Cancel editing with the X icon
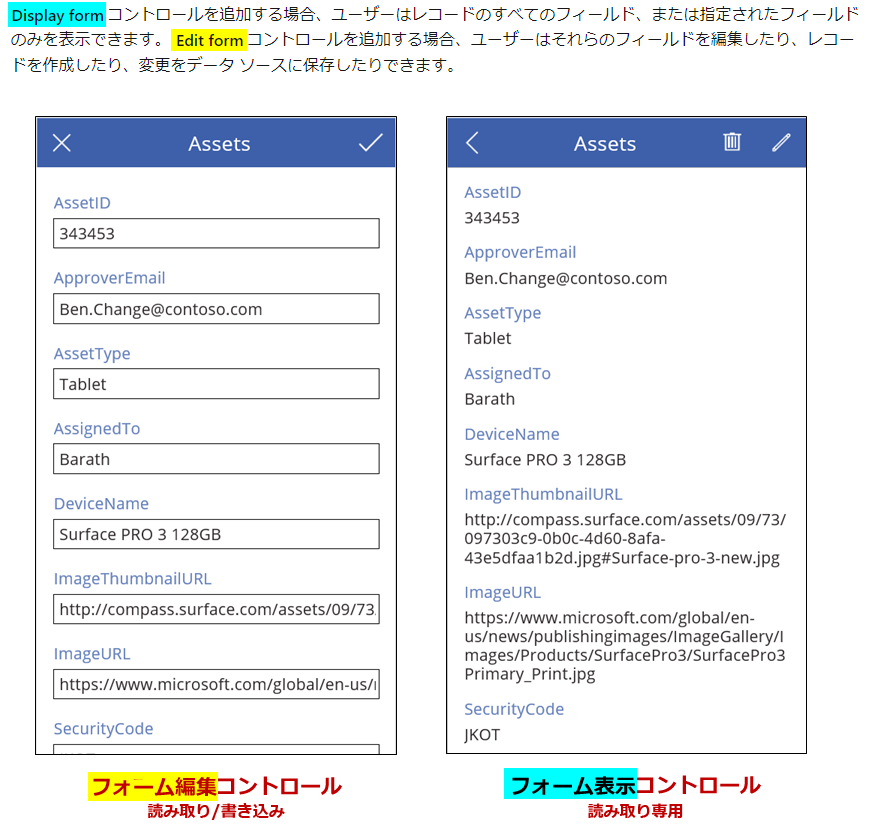 pyautogui.click(x=62, y=142)
